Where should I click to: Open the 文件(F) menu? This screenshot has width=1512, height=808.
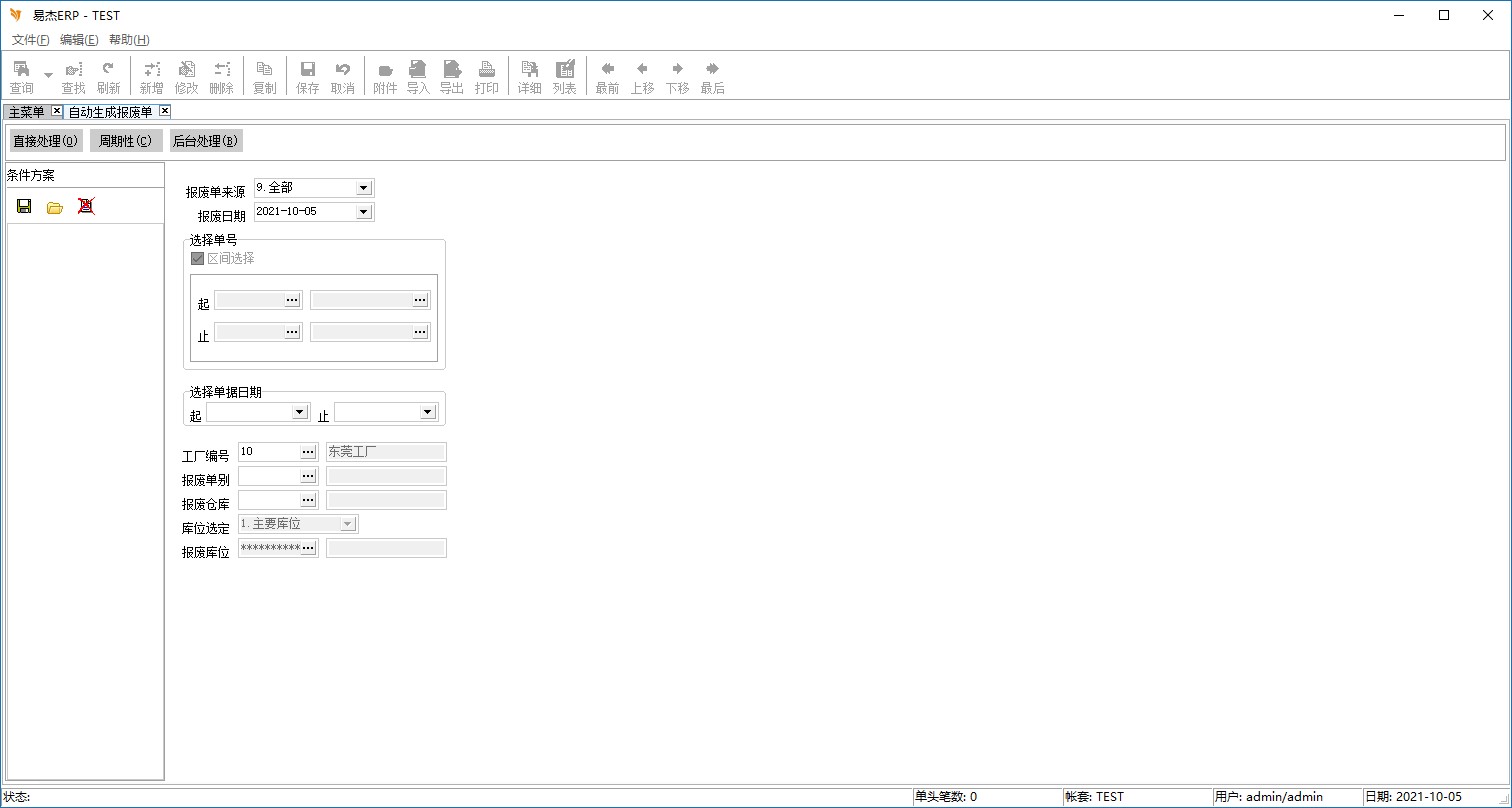tap(31, 40)
